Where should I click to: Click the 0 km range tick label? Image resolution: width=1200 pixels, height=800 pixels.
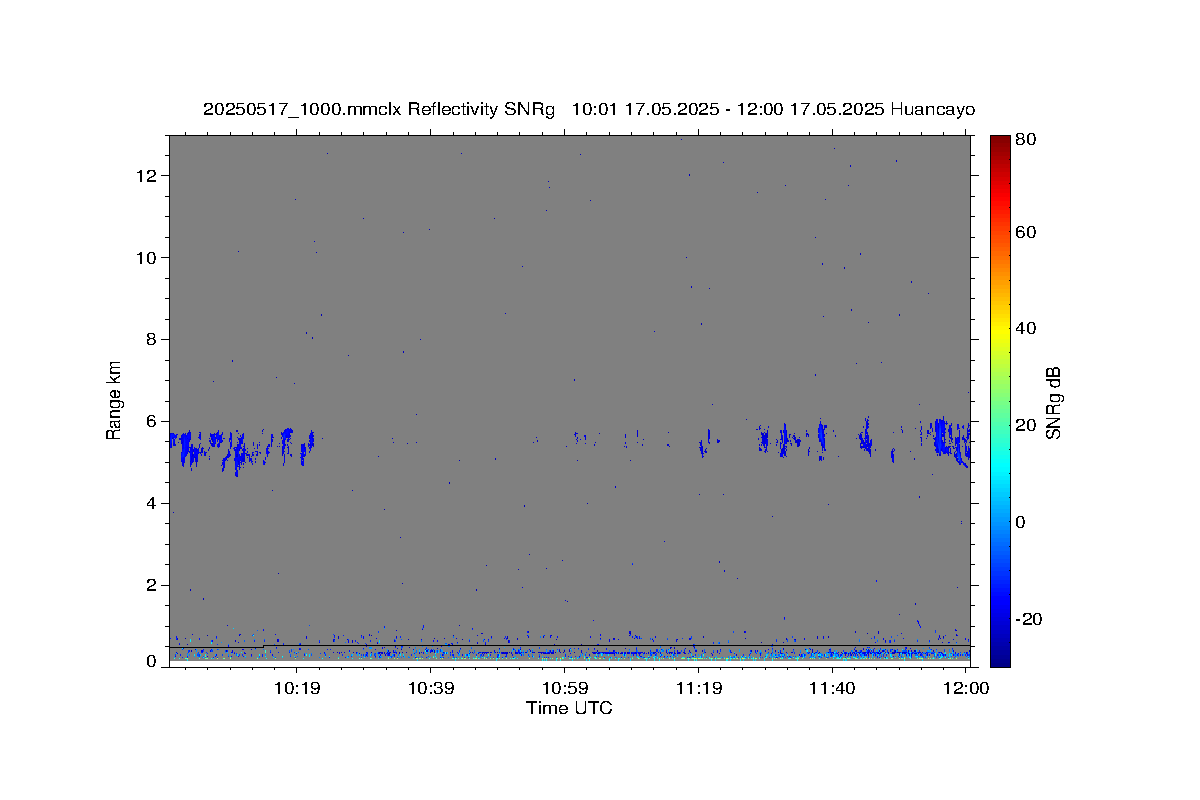point(153,661)
